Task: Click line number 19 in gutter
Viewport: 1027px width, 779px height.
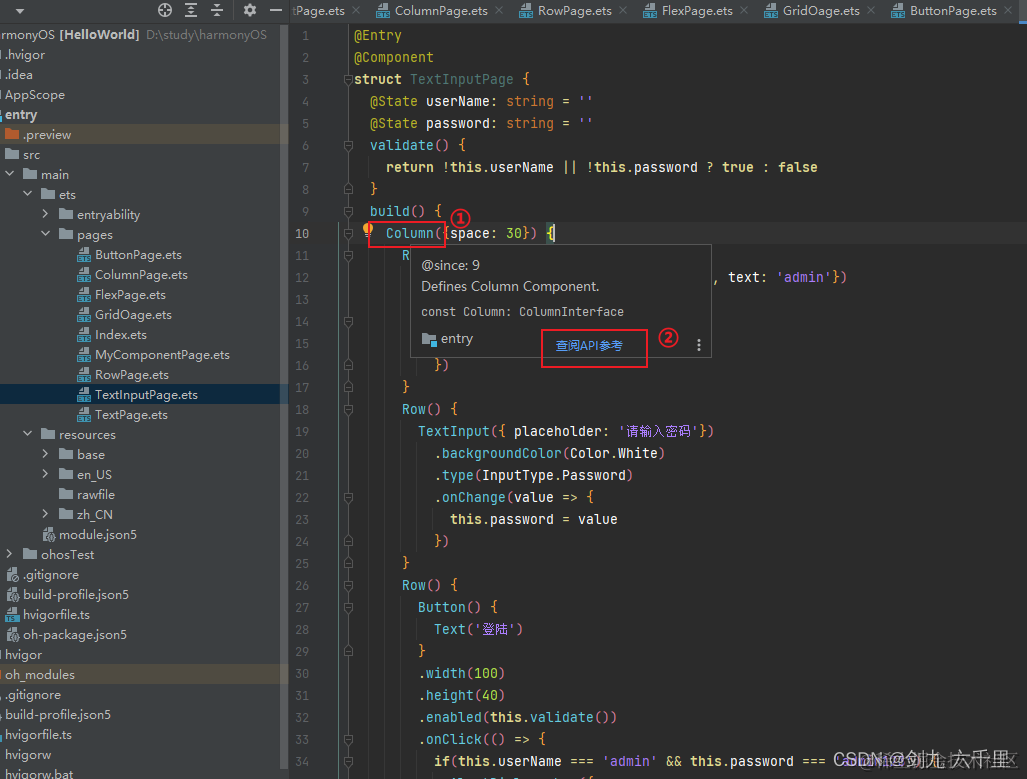Action: [302, 432]
